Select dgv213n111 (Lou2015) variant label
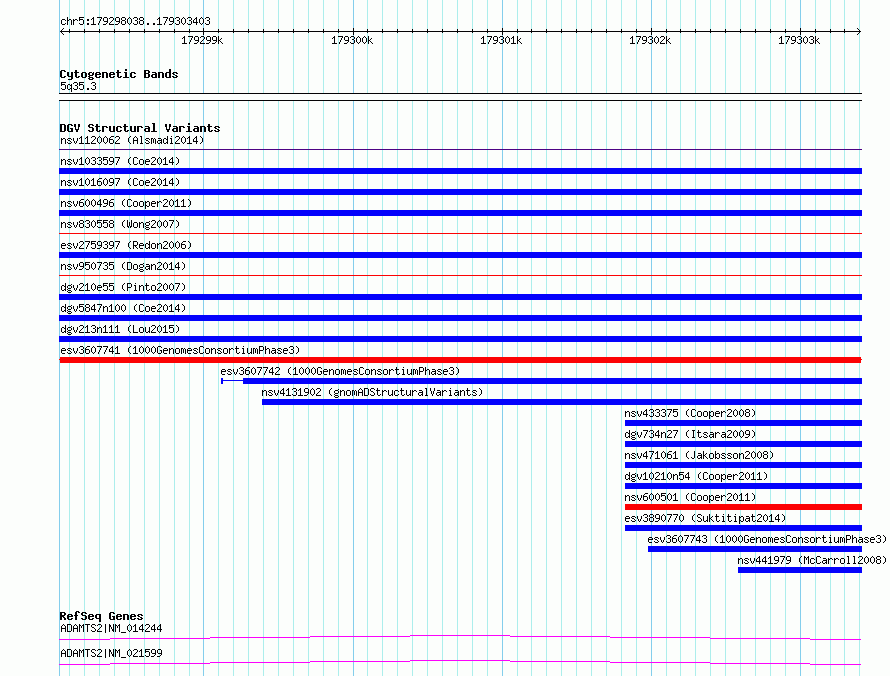Viewport: 890px width, 676px height. point(120,329)
